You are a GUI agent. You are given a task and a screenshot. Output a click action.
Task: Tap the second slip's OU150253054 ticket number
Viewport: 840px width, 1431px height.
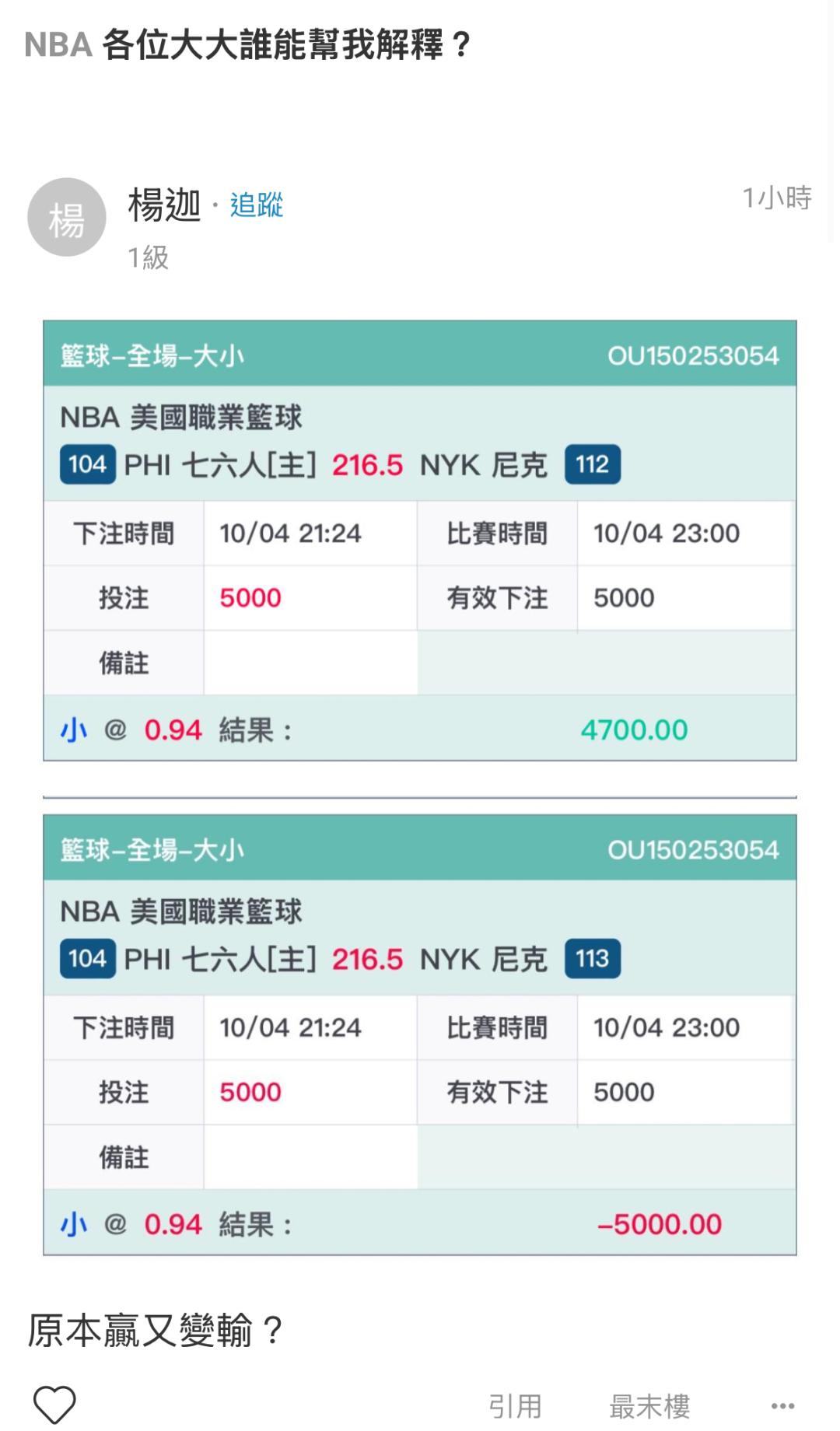coord(692,849)
